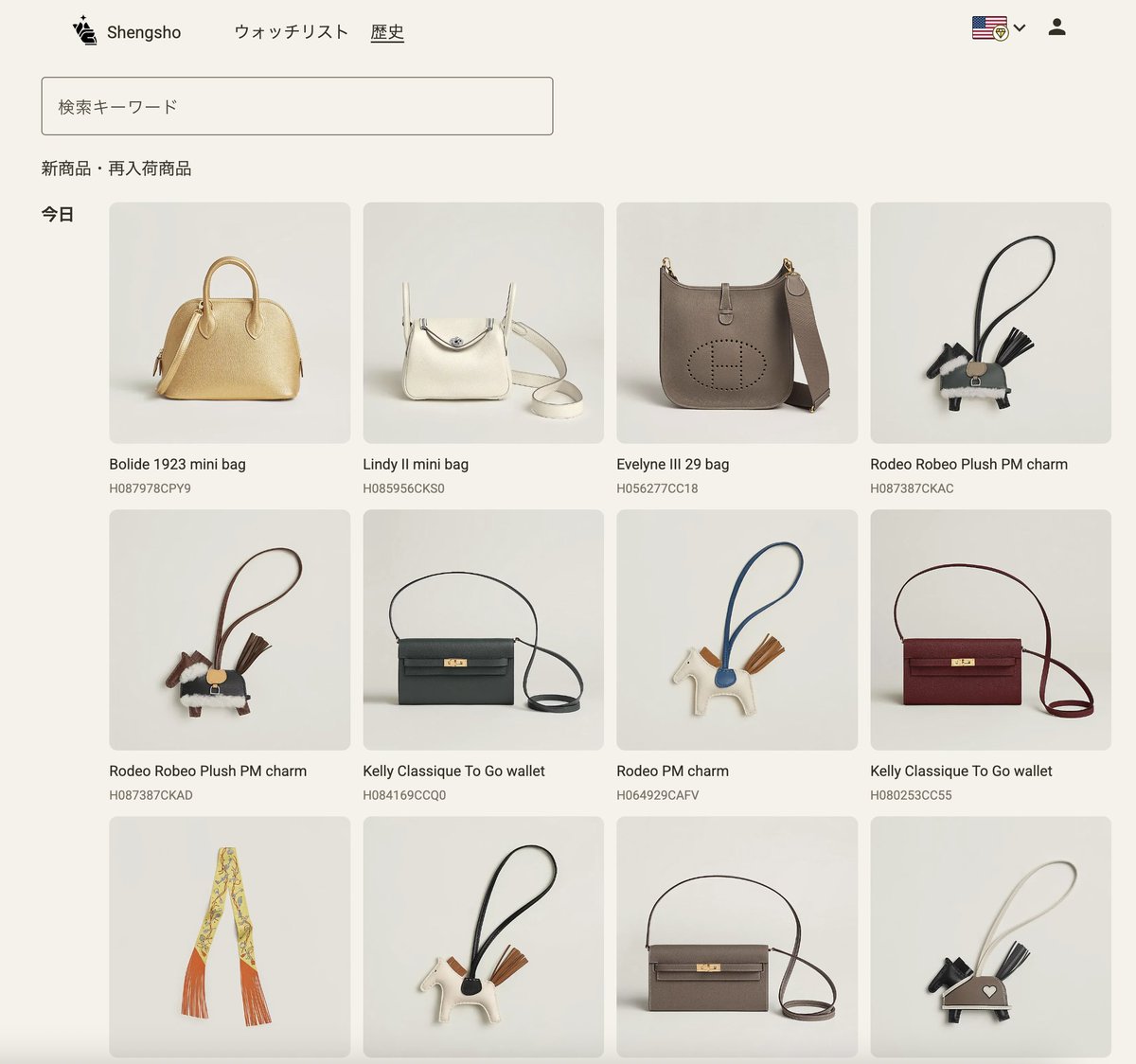Click the Rodeo Robeo title above H087387CKAD
The width and height of the screenshot is (1136, 1064).
(207, 771)
